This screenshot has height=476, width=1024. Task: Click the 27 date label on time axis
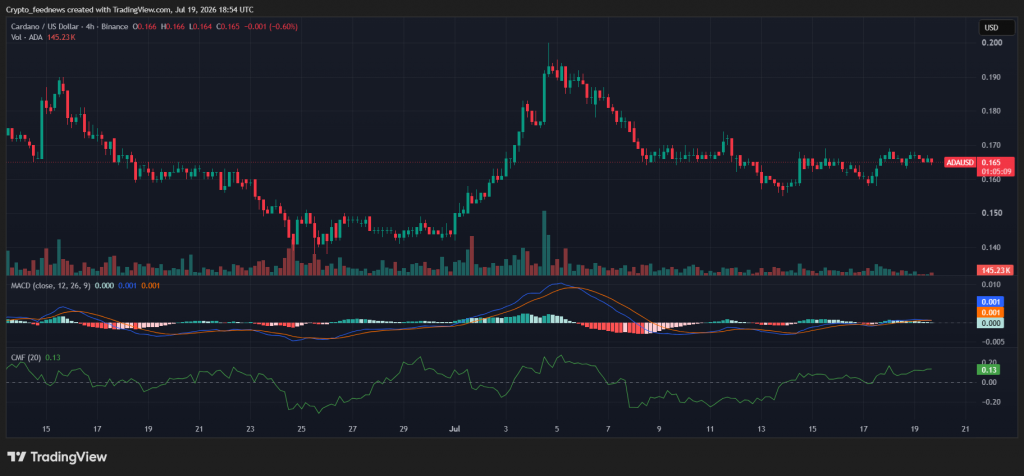353,429
